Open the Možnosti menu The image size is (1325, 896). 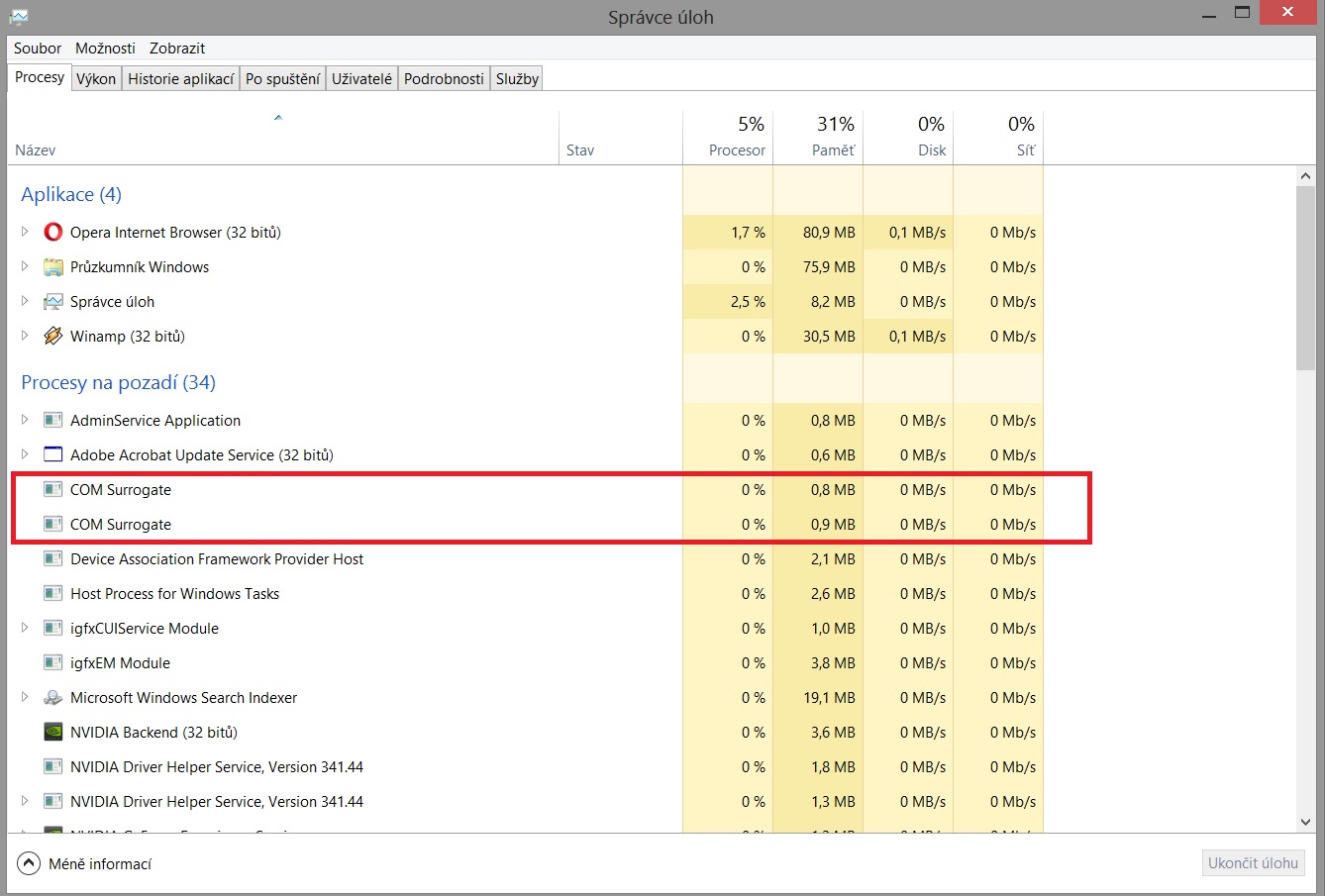pyautogui.click(x=105, y=48)
